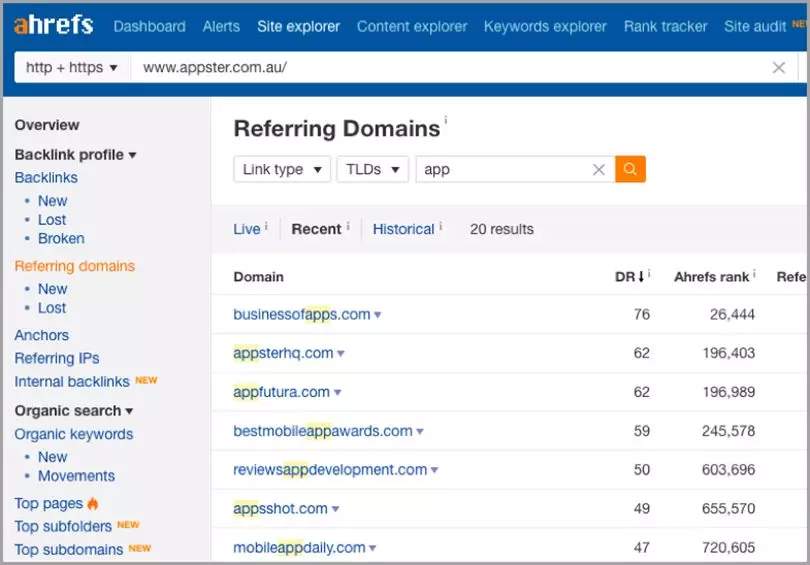
Task: Open New under Organic keywords
Action: [x=52, y=457]
